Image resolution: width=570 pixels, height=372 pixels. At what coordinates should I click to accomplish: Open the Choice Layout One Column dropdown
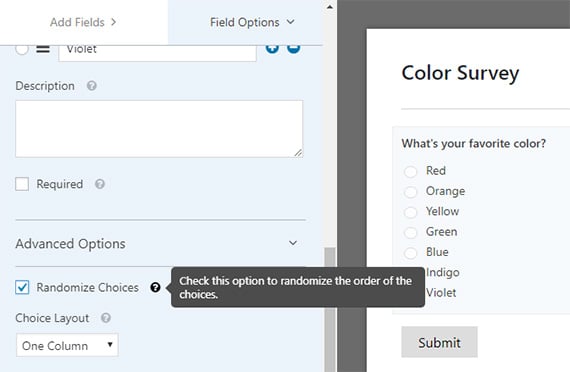tap(67, 345)
